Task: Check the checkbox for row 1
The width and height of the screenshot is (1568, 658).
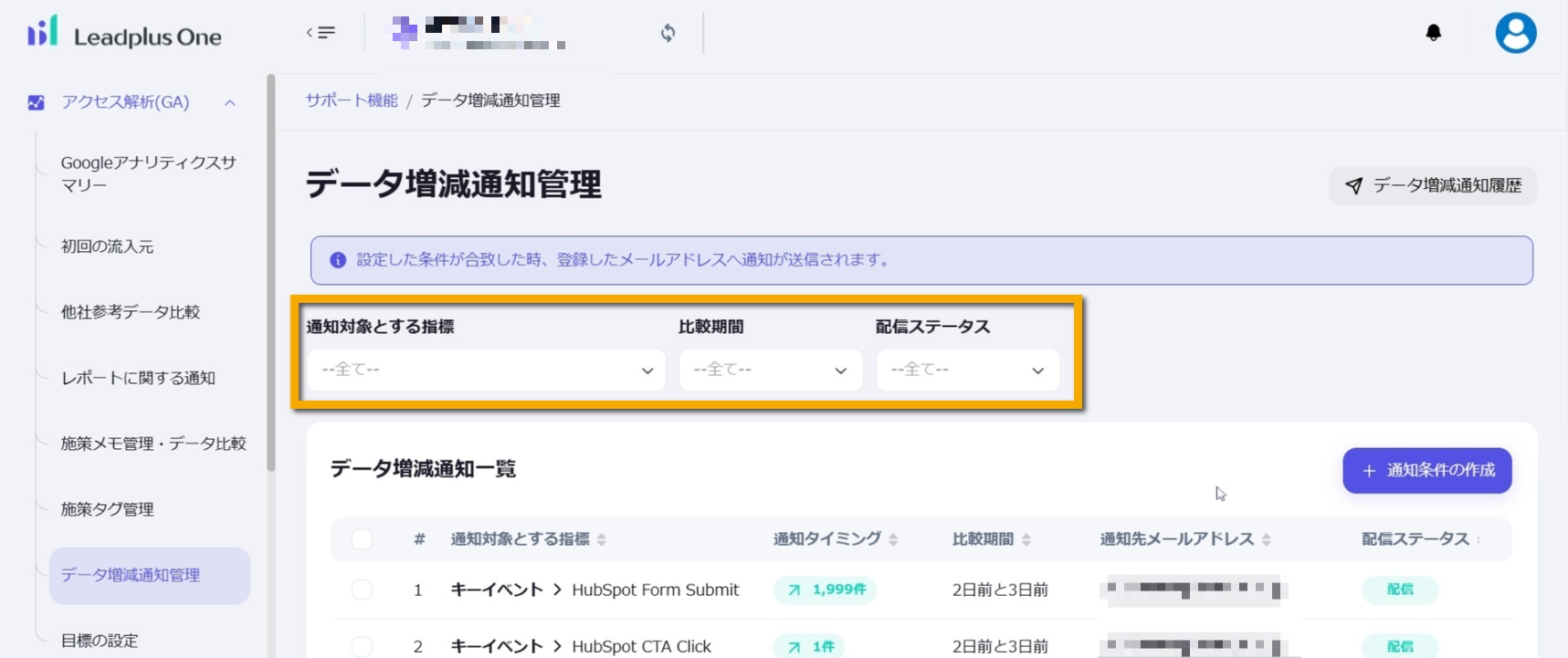Action: pyautogui.click(x=362, y=590)
